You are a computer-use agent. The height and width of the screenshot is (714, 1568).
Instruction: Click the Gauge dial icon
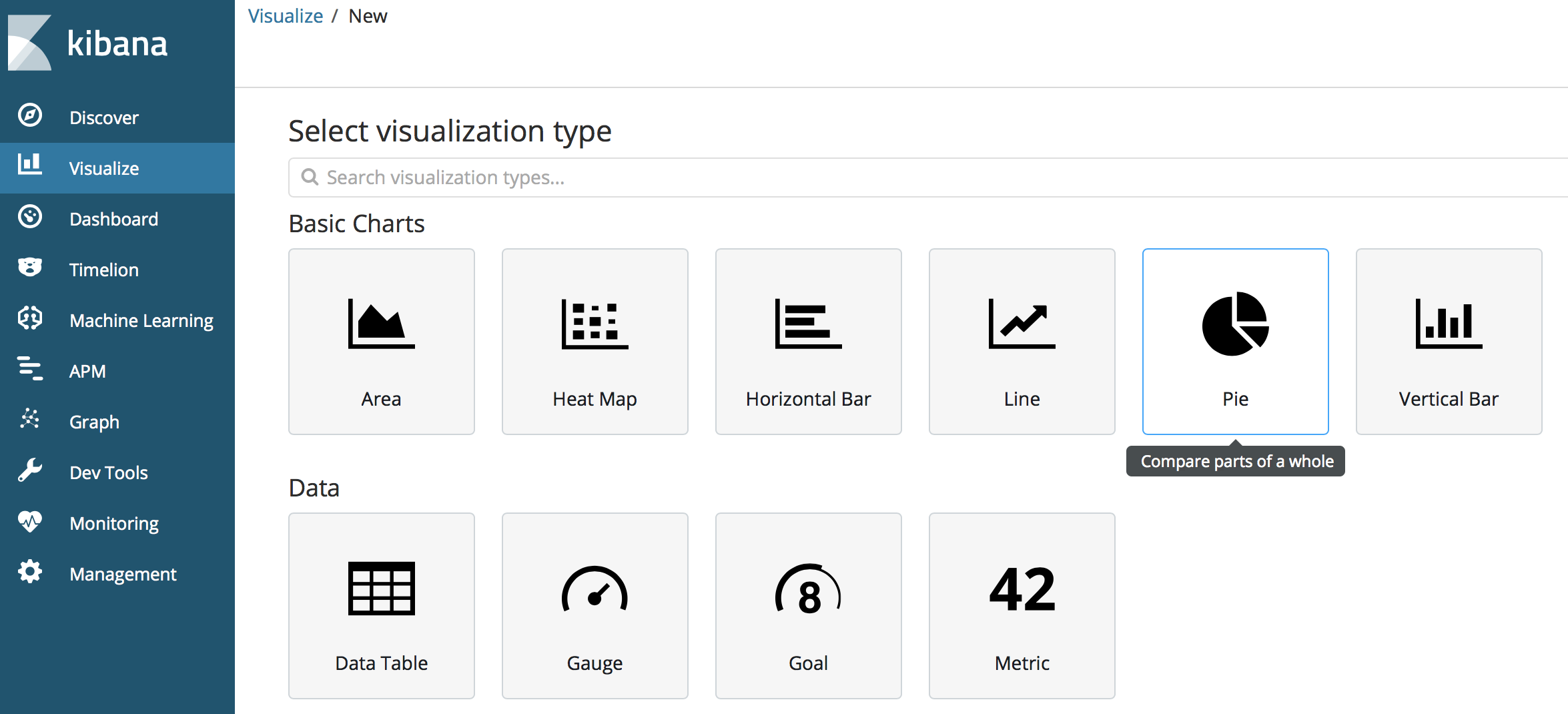(595, 589)
